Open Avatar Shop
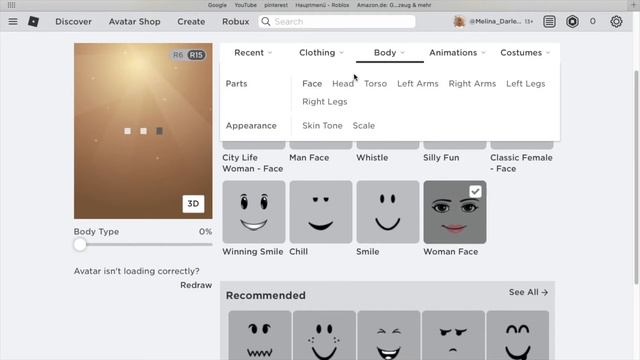 point(134,21)
